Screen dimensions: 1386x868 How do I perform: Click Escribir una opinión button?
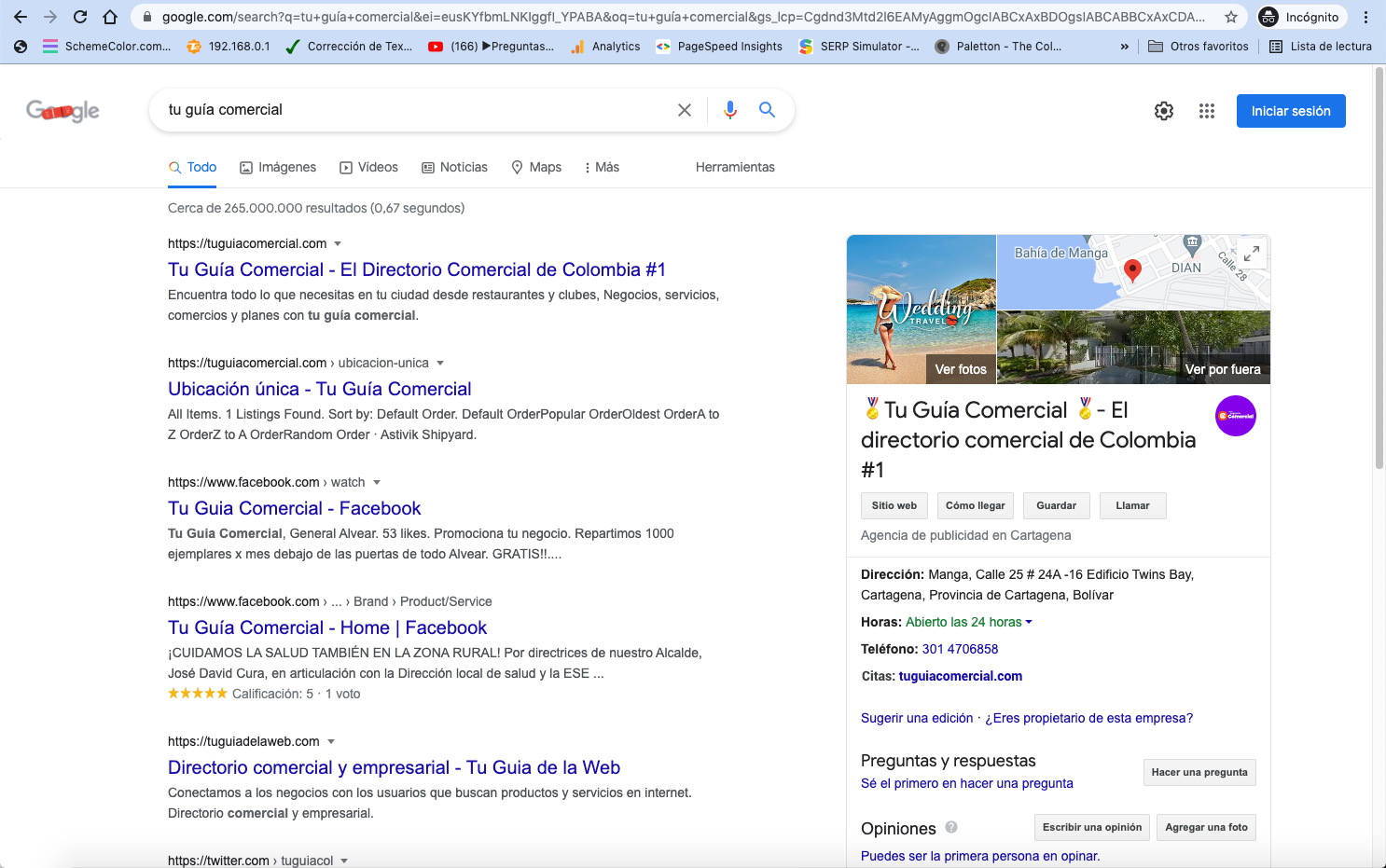[1092, 827]
